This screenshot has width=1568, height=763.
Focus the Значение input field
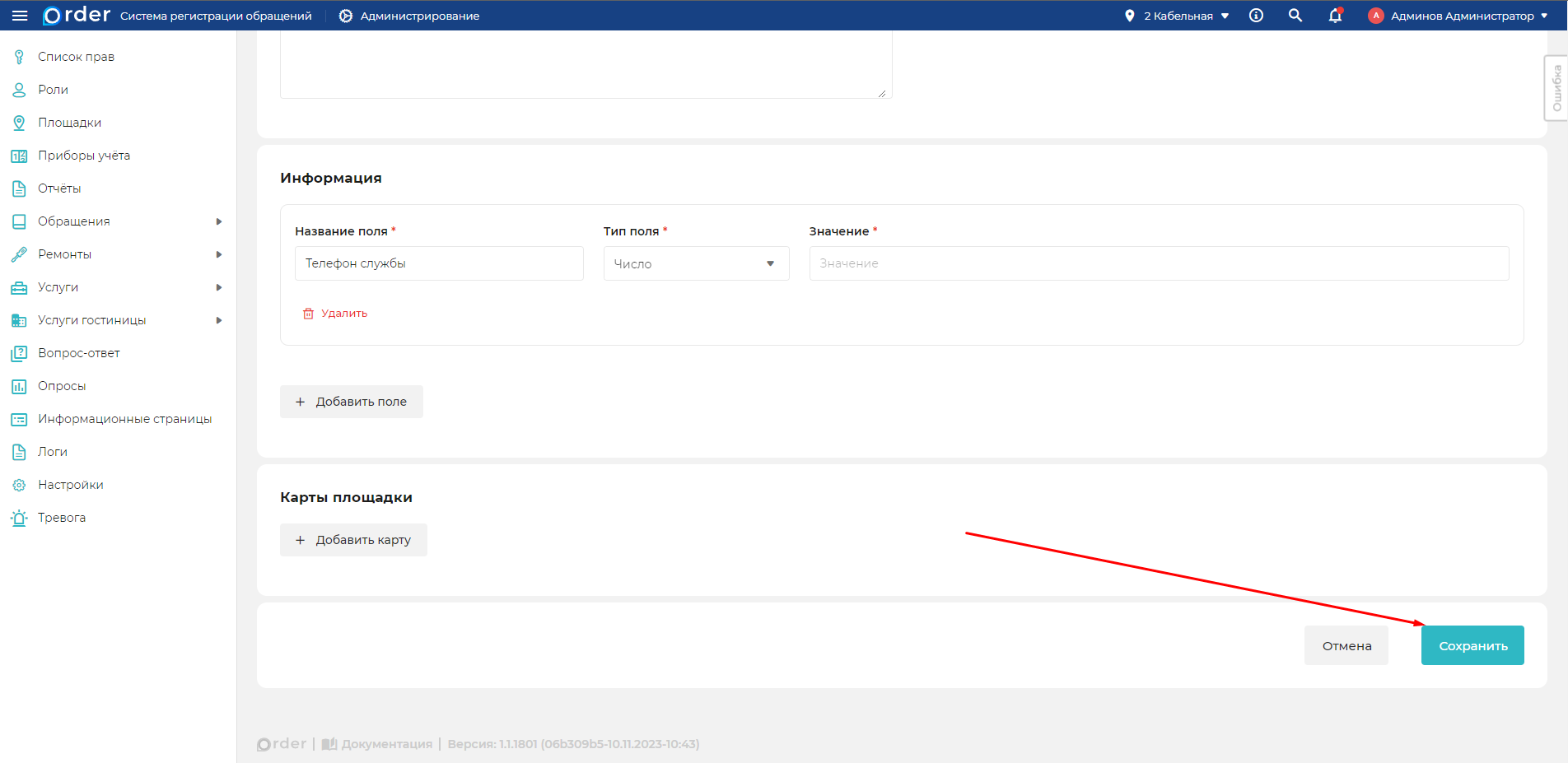pyautogui.click(x=1158, y=263)
